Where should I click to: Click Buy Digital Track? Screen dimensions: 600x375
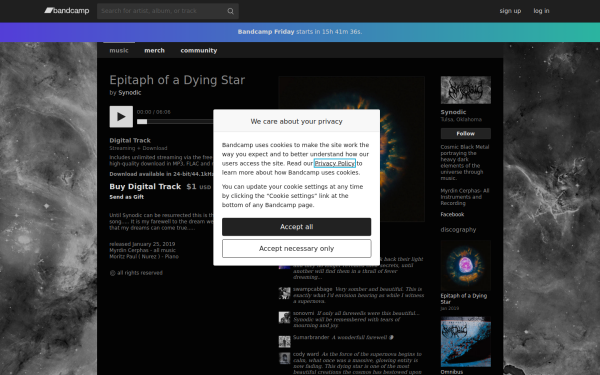point(145,187)
